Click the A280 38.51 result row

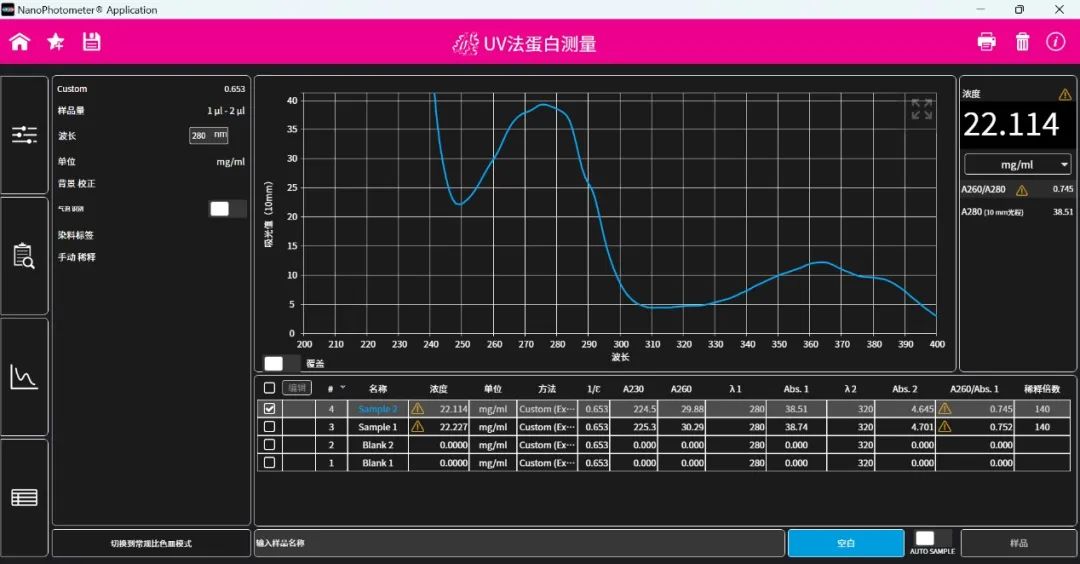click(x=1017, y=212)
